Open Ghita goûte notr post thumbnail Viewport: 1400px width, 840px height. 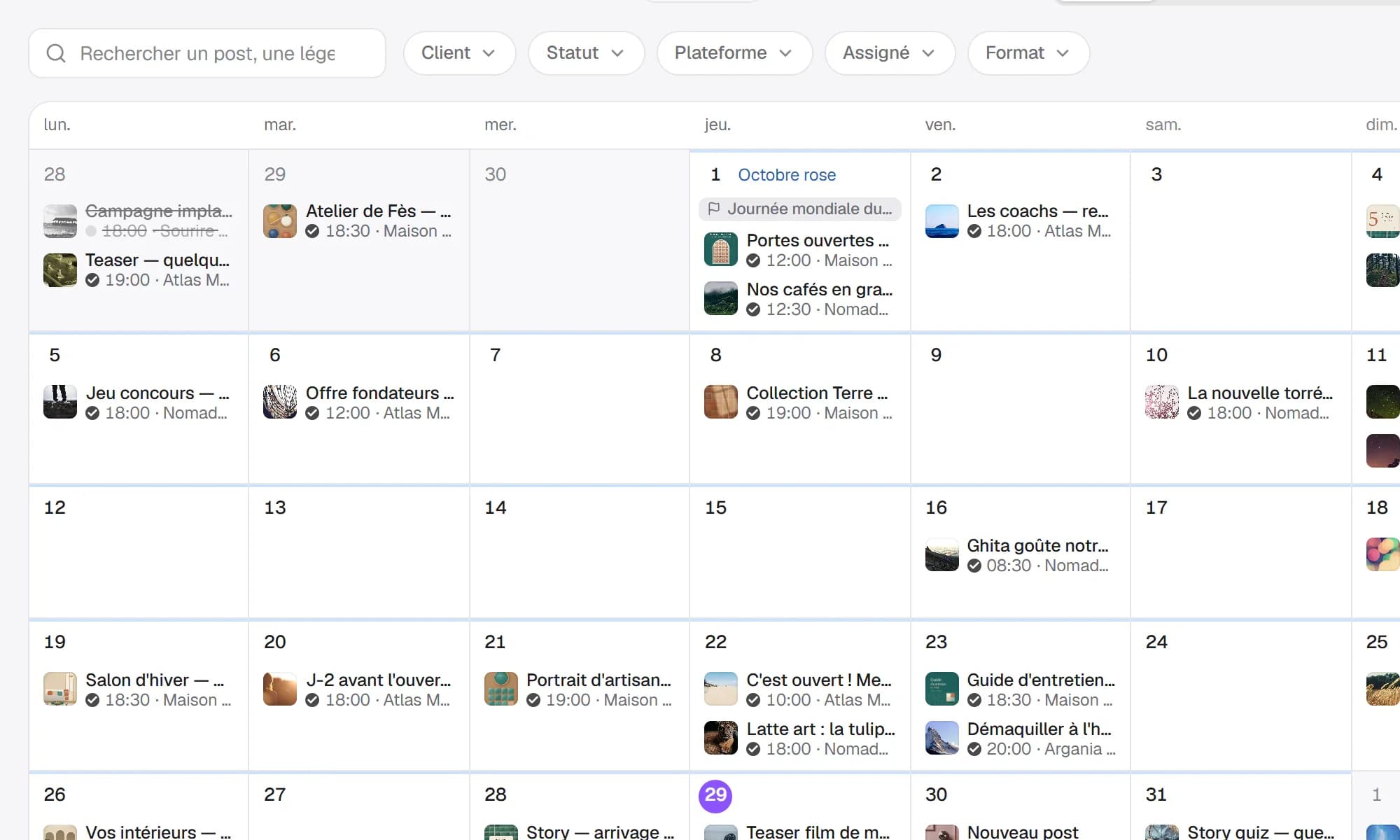(x=942, y=554)
